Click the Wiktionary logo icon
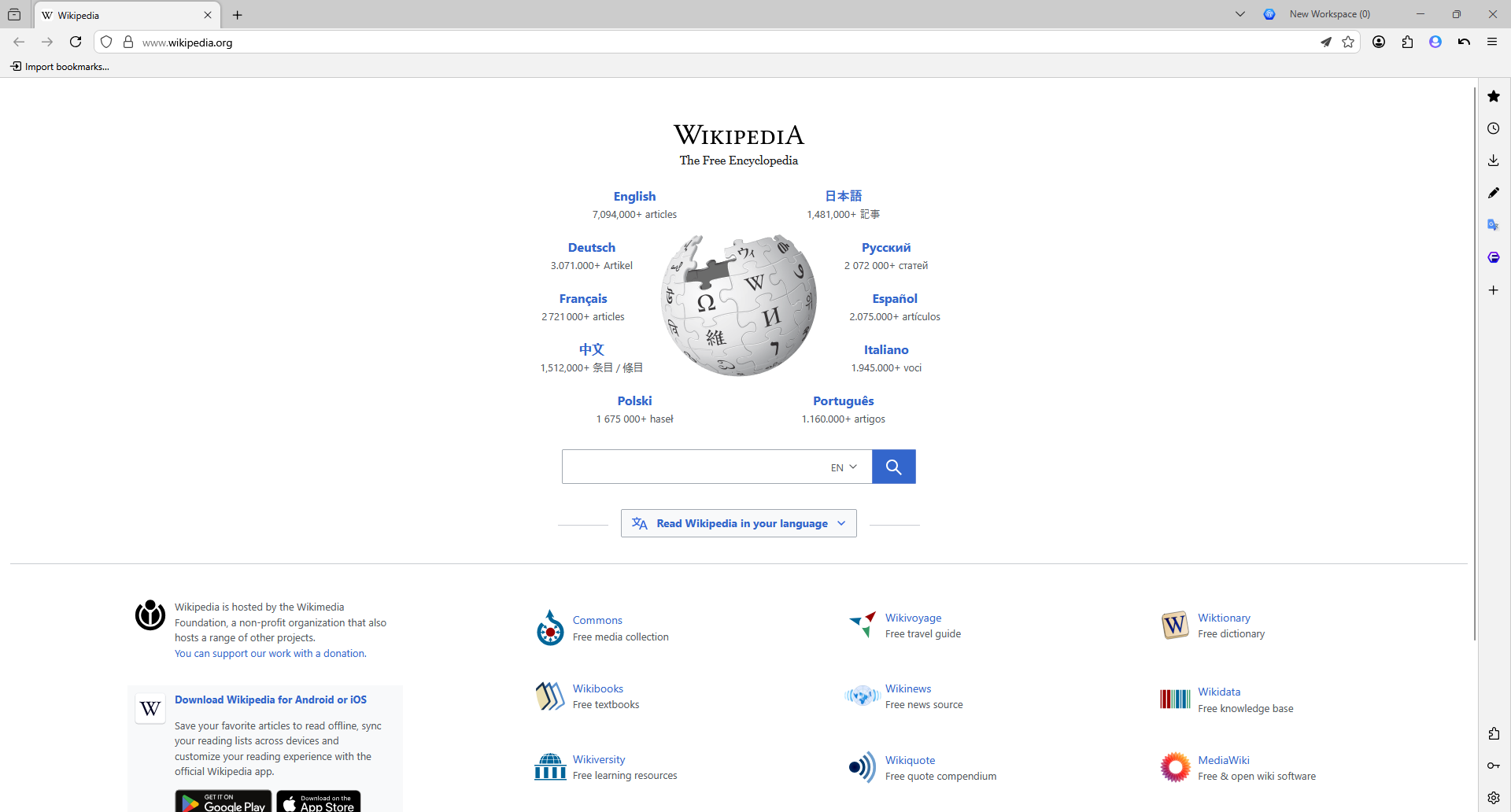Screen dimensions: 1511x812 [x=1175, y=626]
